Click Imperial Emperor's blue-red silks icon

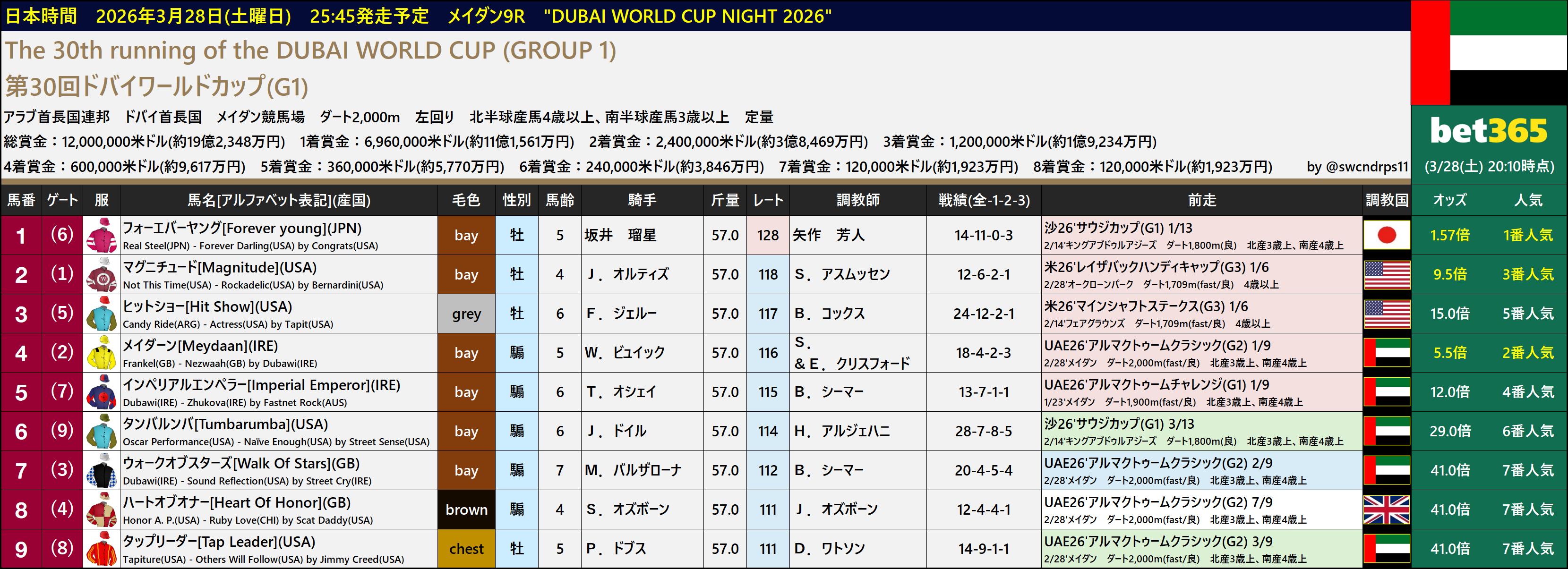tap(101, 392)
